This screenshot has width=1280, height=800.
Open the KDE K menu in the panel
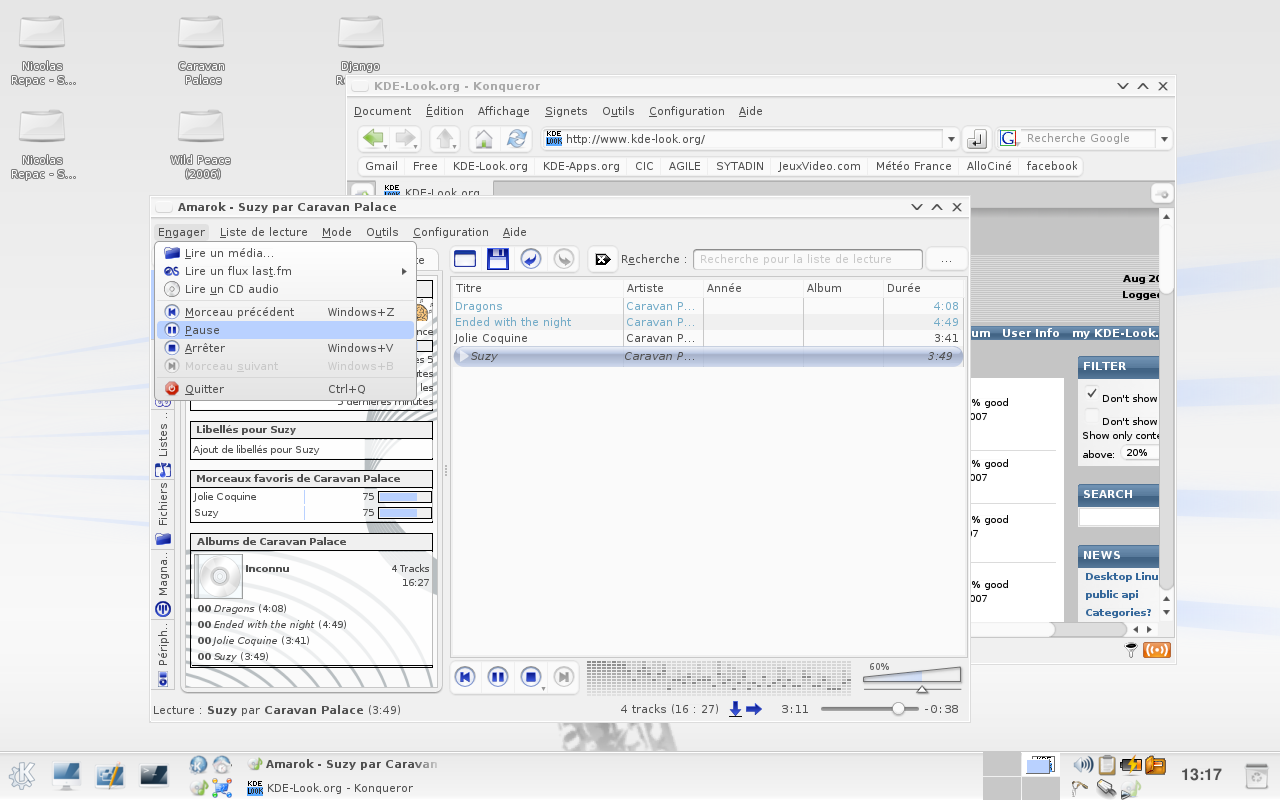(22, 775)
